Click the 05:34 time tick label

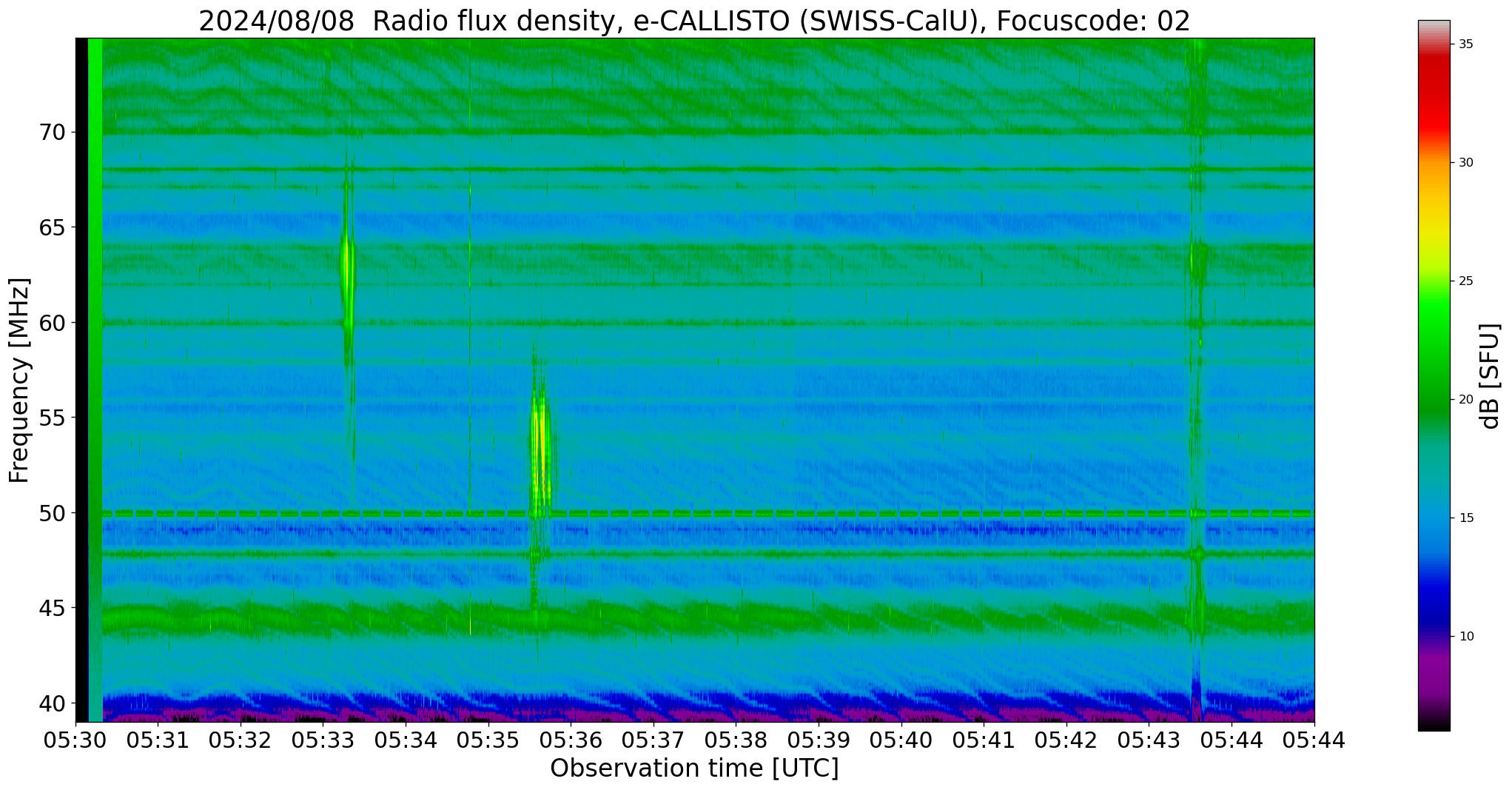(406, 739)
